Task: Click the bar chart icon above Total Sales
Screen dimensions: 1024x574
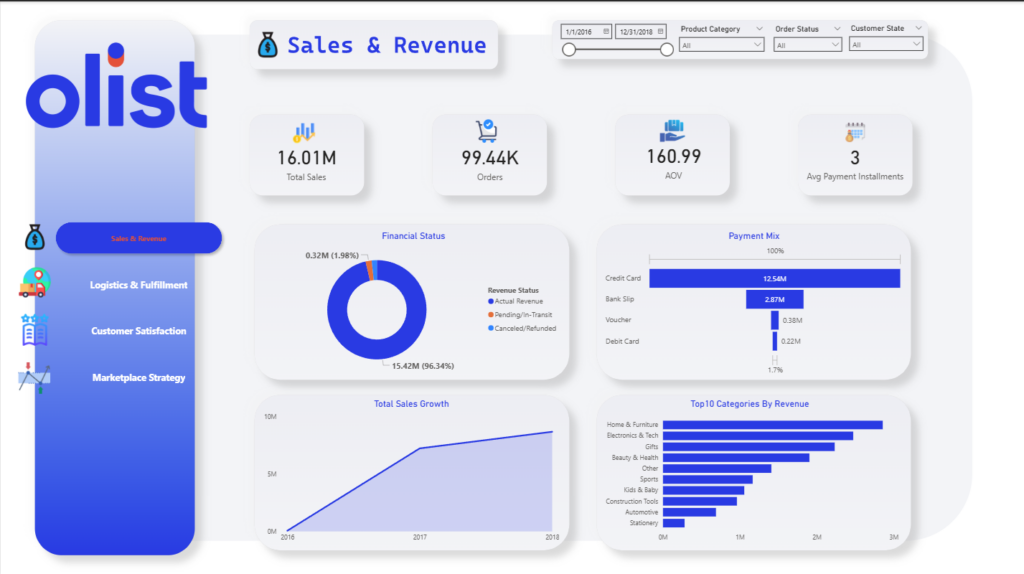Action: pyautogui.click(x=304, y=133)
